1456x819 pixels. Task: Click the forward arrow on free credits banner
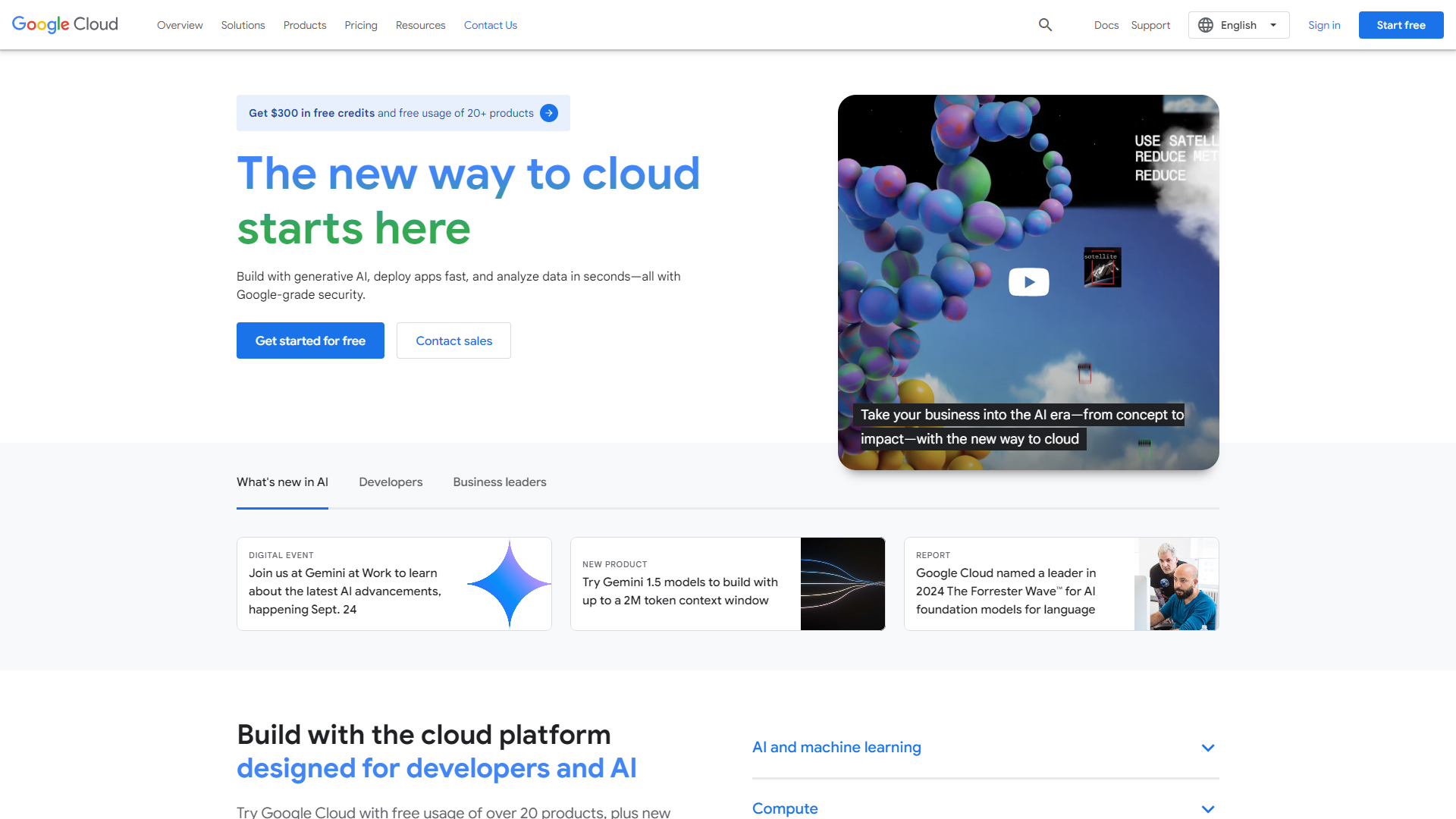point(548,113)
